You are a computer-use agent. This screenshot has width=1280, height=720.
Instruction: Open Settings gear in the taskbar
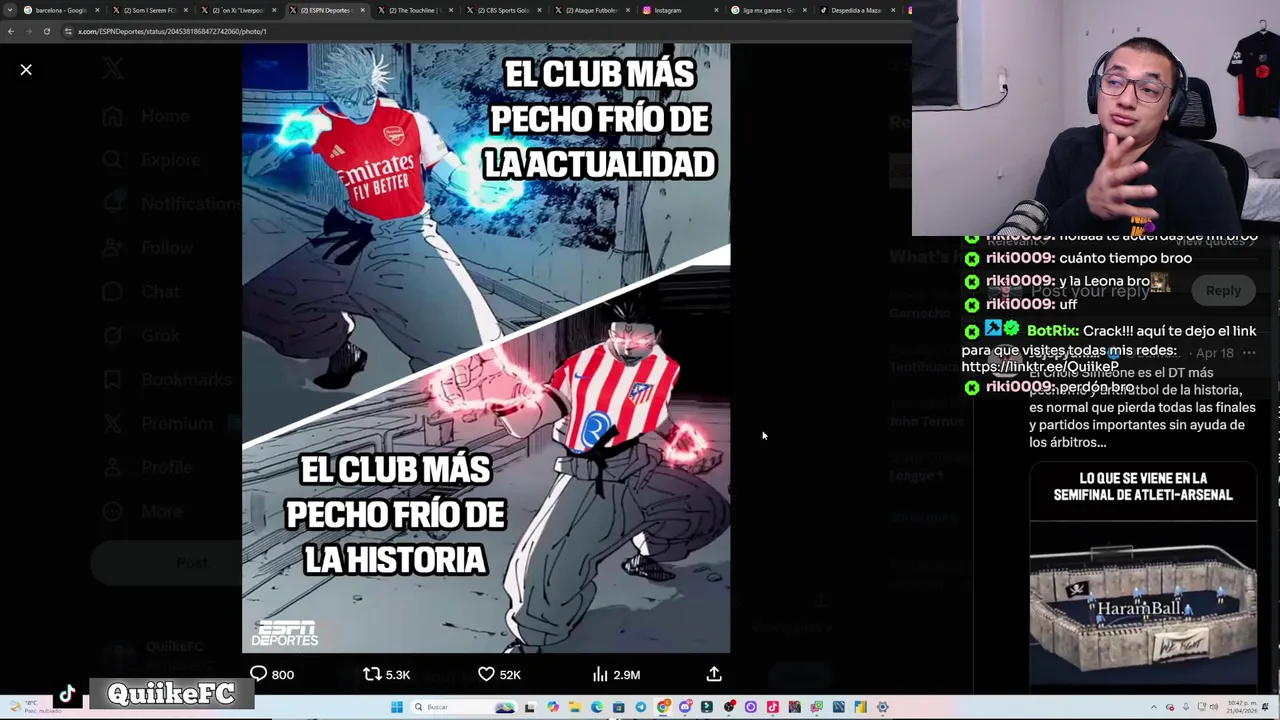(882, 707)
